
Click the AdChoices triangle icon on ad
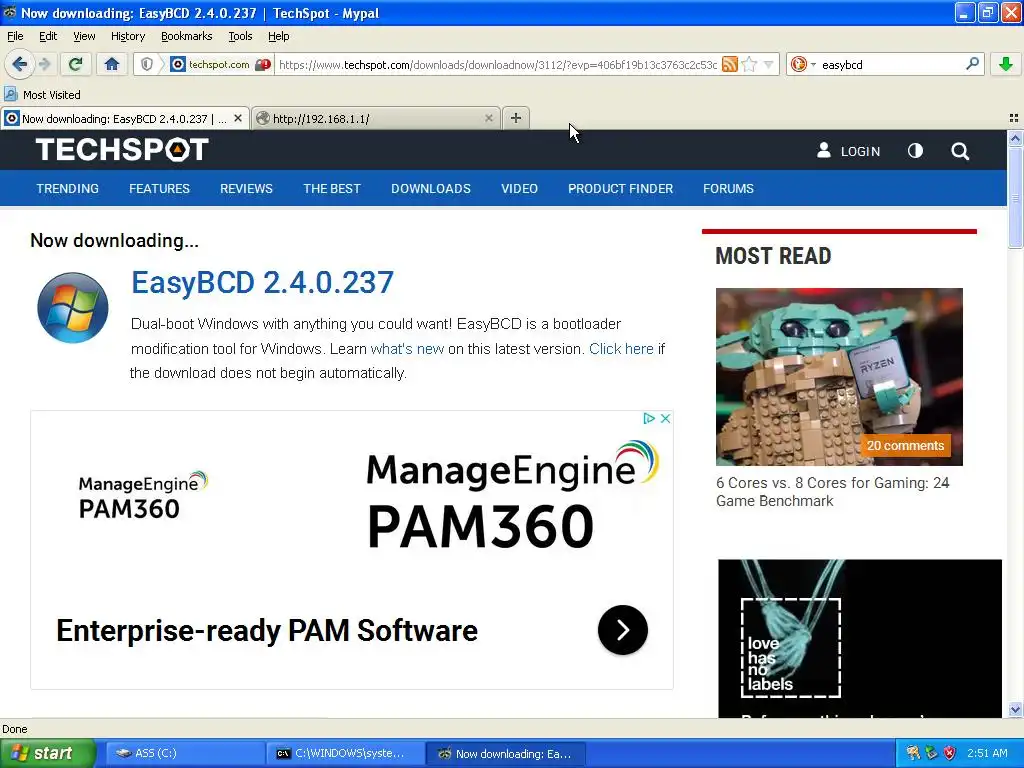(648, 418)
